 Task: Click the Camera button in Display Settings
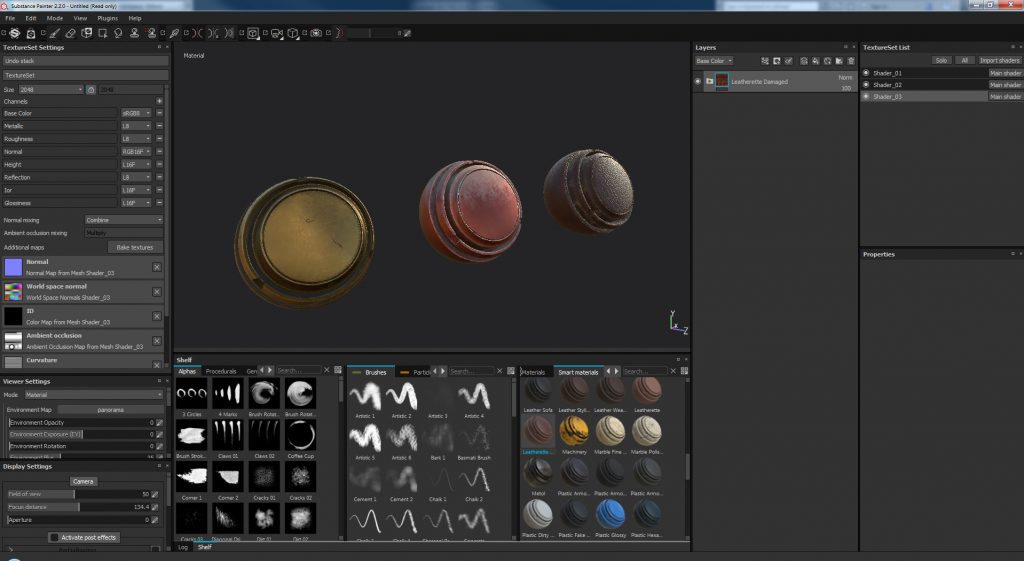tap(83, 481)
